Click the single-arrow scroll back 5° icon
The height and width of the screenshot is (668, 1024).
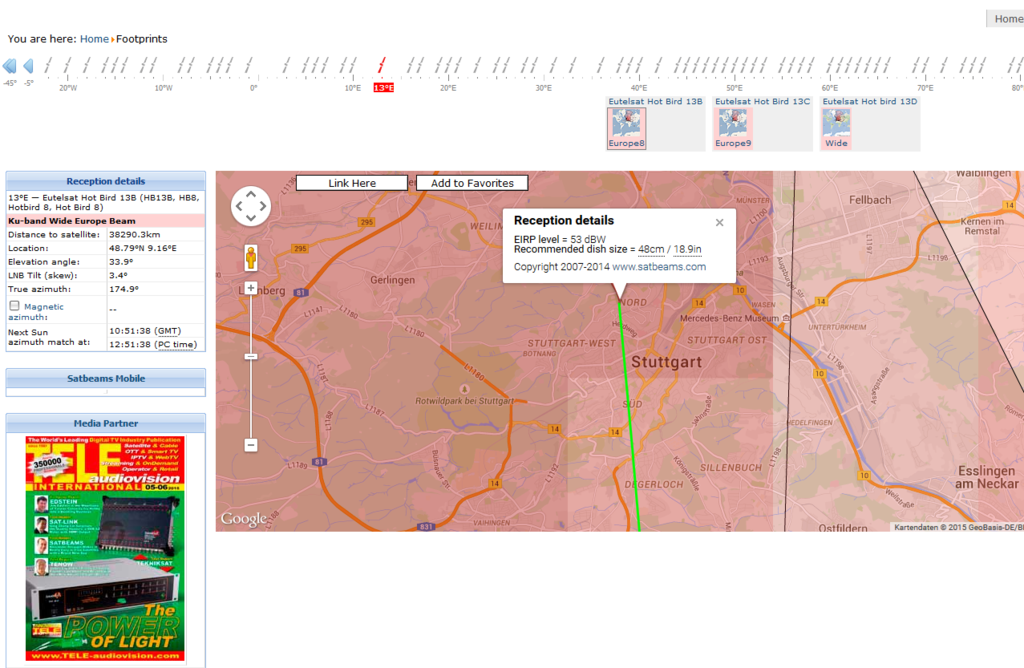point(28,66)
